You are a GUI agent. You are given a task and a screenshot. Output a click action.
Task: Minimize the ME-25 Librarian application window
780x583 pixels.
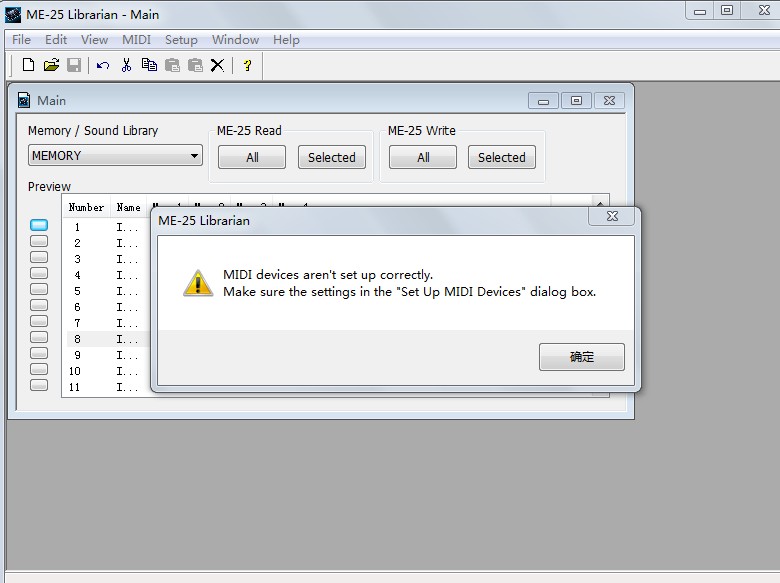pos(700,11)
